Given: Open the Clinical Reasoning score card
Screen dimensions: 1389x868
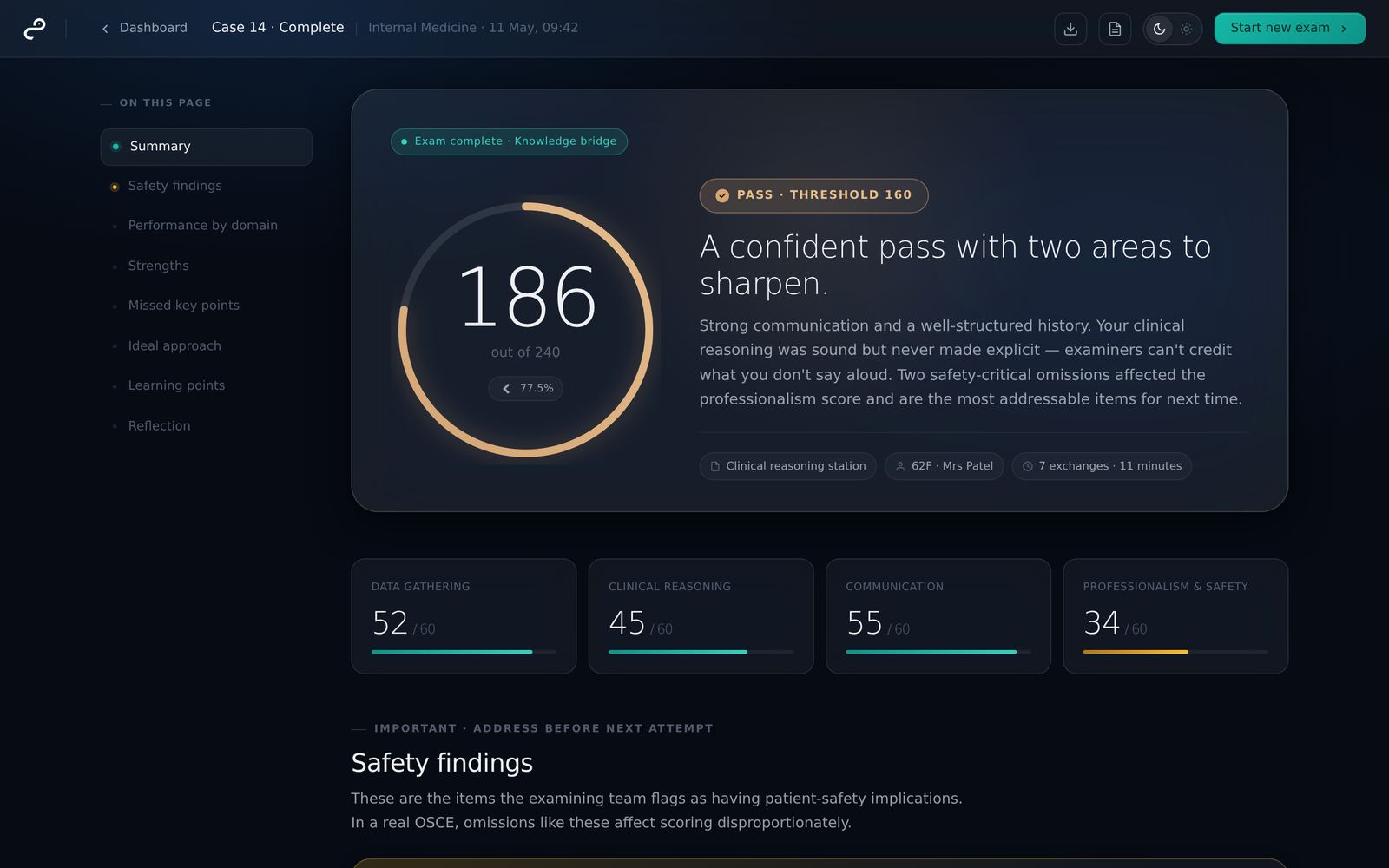Looking at the screenshot, I should click(701, 616).
